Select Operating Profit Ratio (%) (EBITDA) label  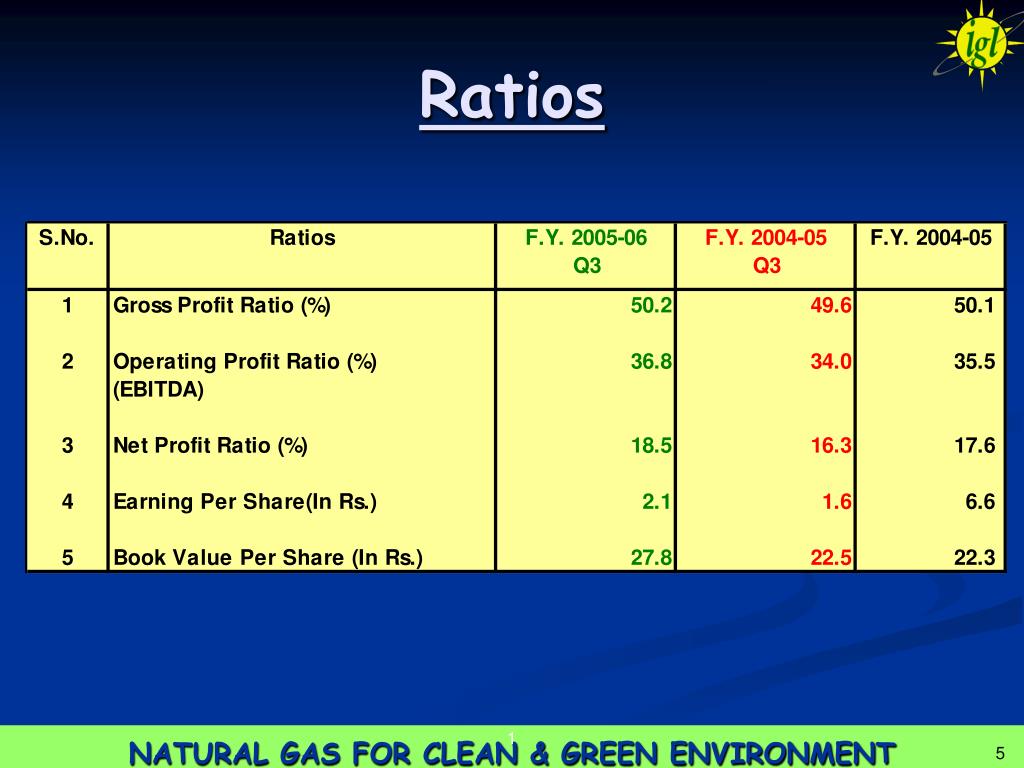245,376
